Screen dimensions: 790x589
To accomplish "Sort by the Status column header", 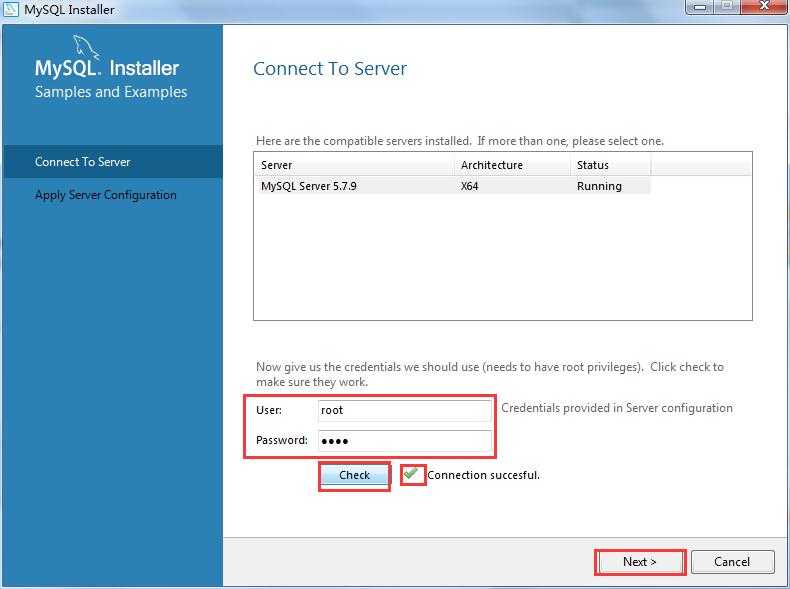I will (x=611, y=165).
